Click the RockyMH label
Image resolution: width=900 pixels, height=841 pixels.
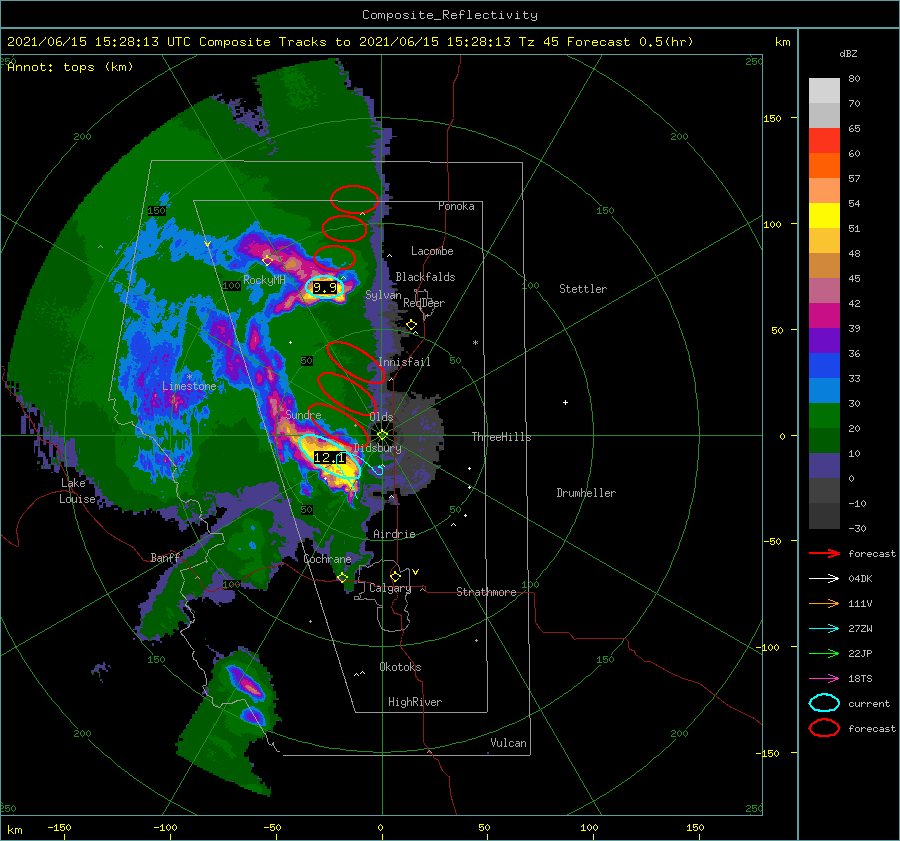click(x=264, y=280)
